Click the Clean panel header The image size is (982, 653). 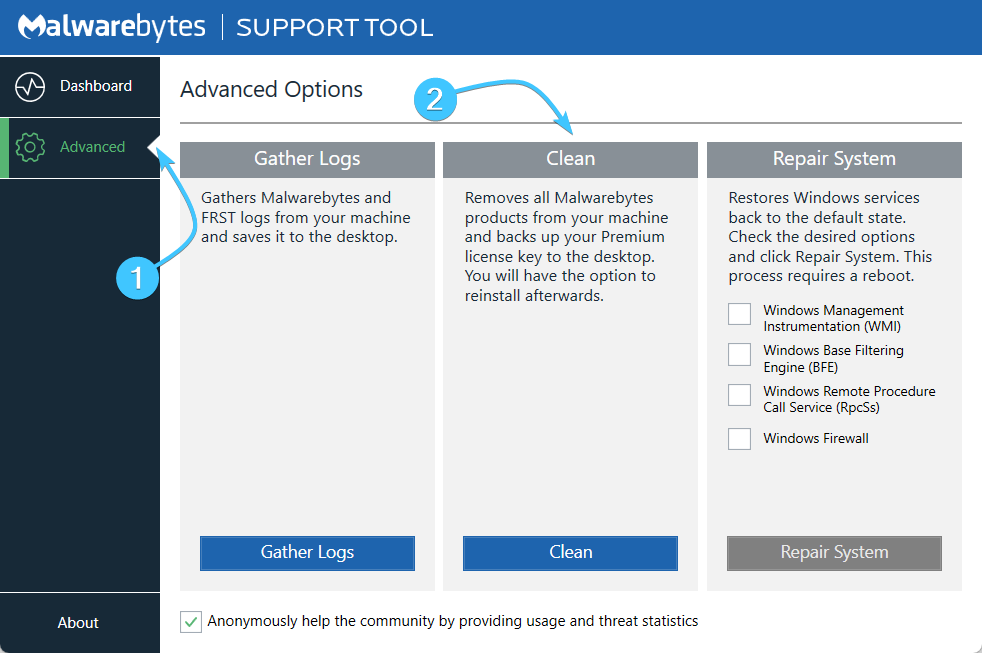[x=571, y=160]
